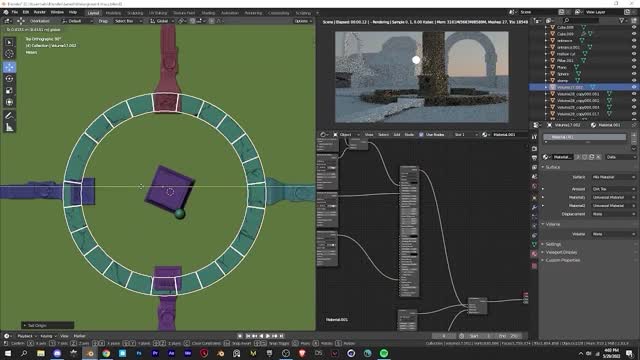Image resolution: width=640 pixels, height=360 pixels.
Task: Open the editor type button in viewport header
Action: 7,21
